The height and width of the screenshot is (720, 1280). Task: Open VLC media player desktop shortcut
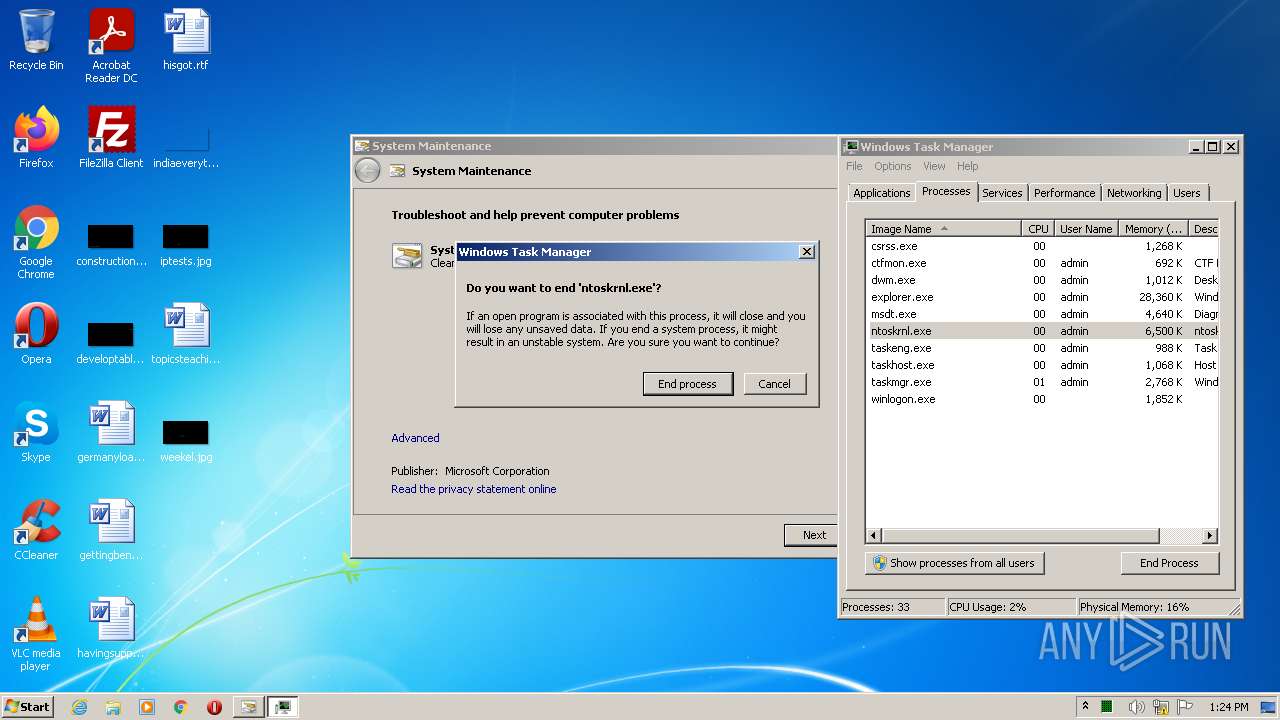[36, 634]
